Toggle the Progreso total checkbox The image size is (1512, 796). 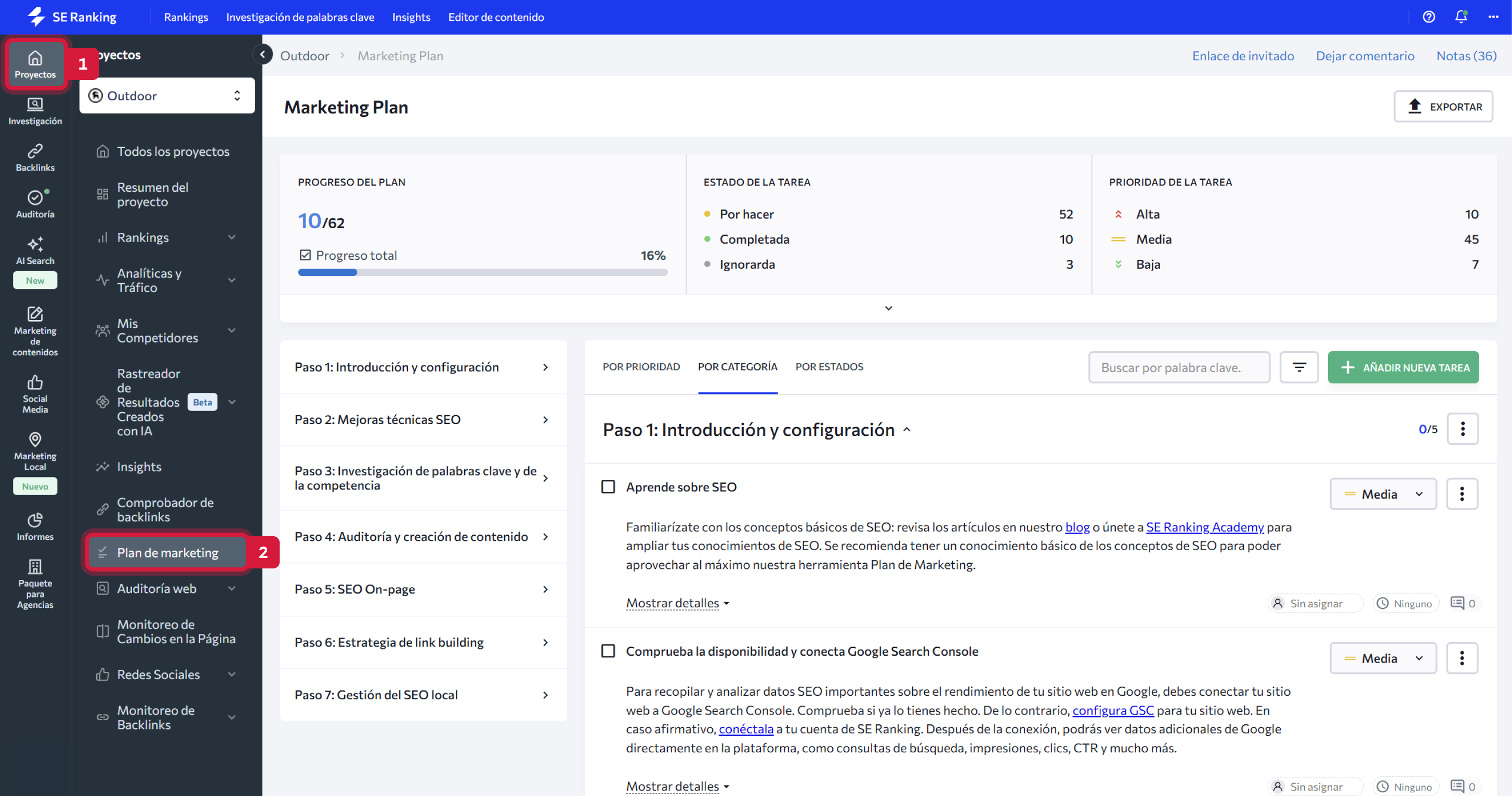click(x=305, y=255)
